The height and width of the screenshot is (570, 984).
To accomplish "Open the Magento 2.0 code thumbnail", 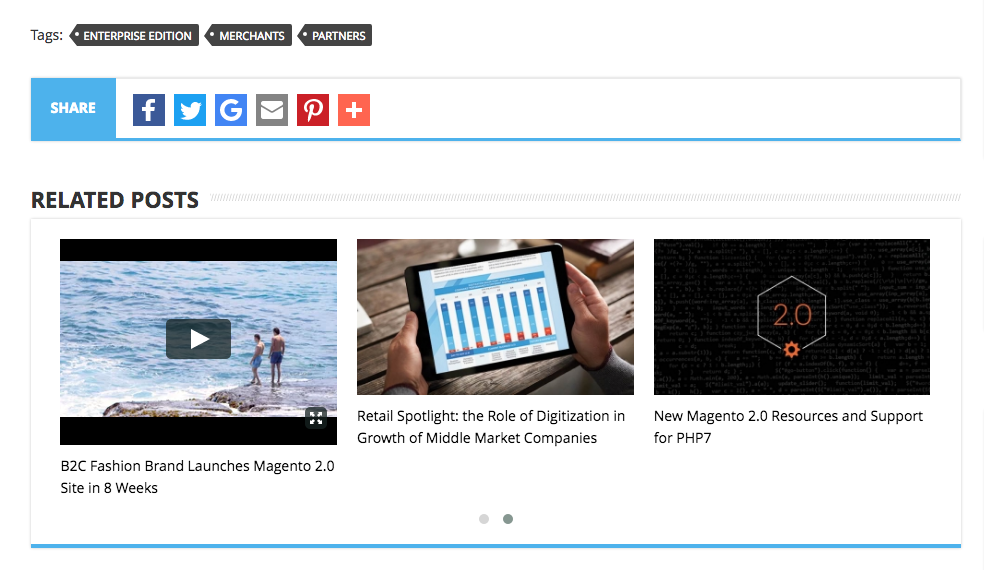I will point(791,316).
